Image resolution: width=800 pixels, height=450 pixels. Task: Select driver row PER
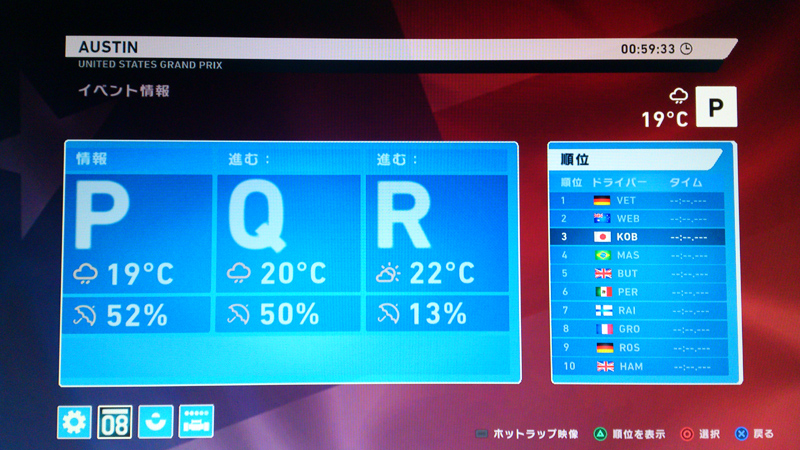639,292
